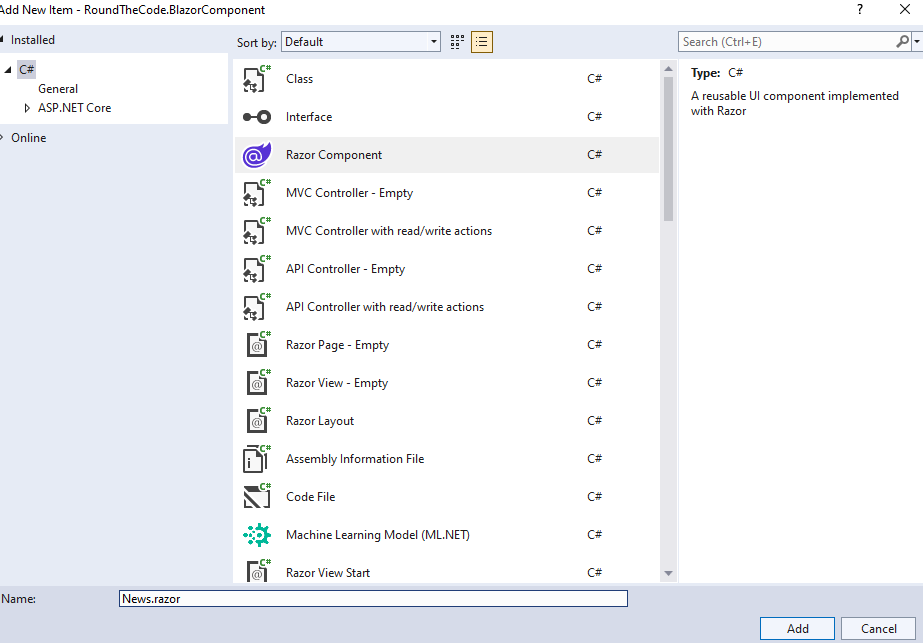Click the Machine Learning Model icon
Viewport: 923px width, 643px height.
[257, 535]
